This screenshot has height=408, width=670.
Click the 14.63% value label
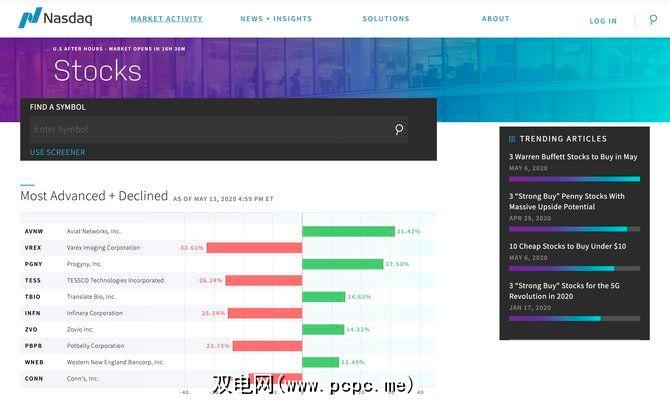359,296
